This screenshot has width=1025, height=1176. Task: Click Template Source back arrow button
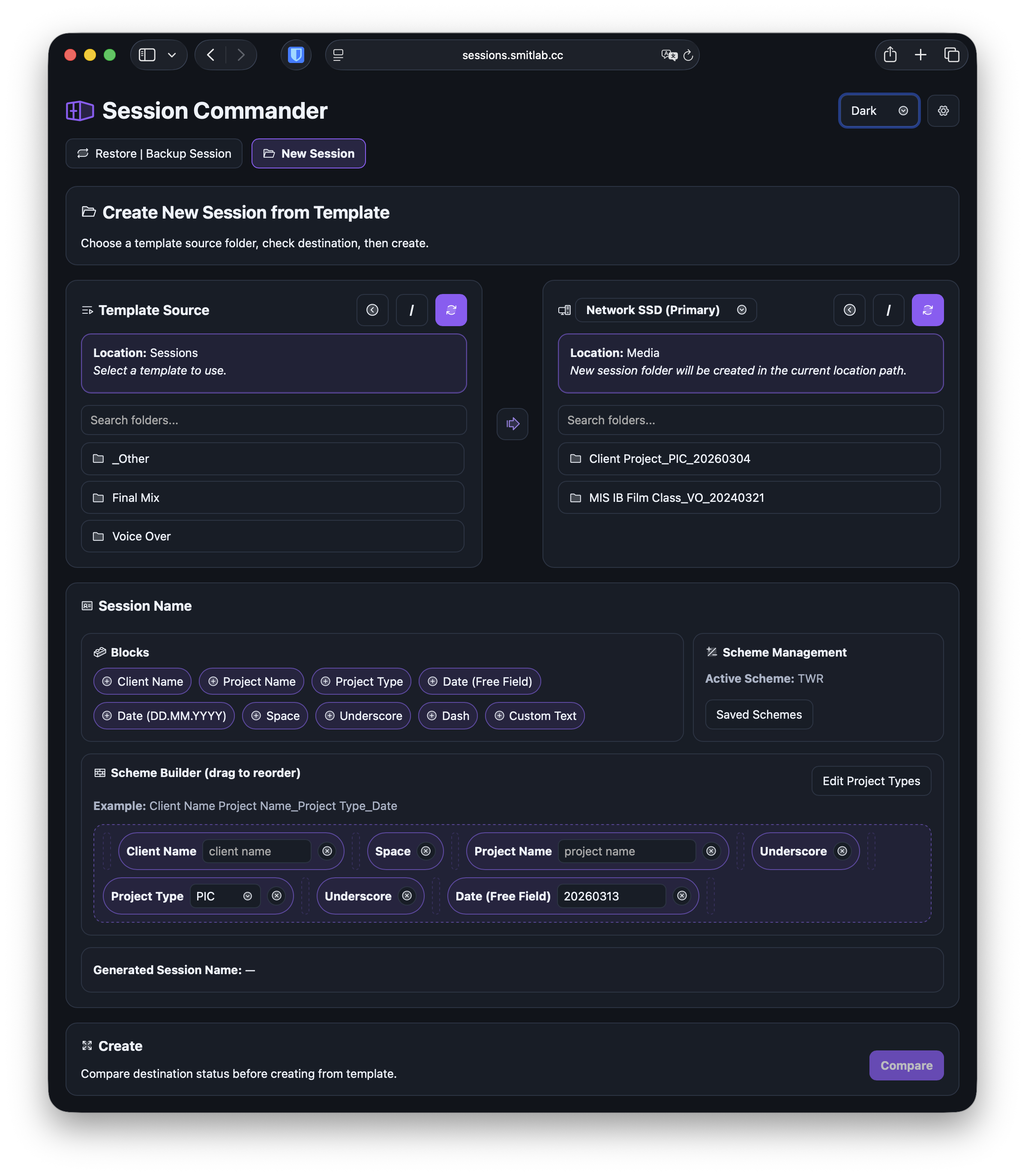372,310
